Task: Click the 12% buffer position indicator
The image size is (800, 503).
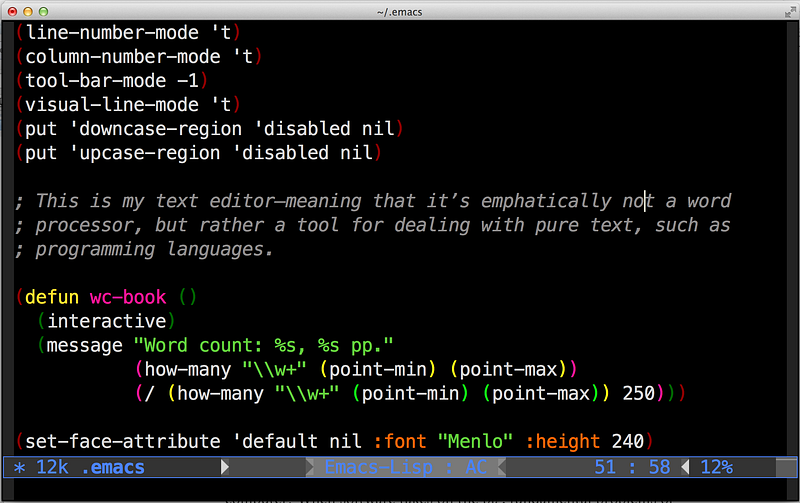Action: click(715, 467)
